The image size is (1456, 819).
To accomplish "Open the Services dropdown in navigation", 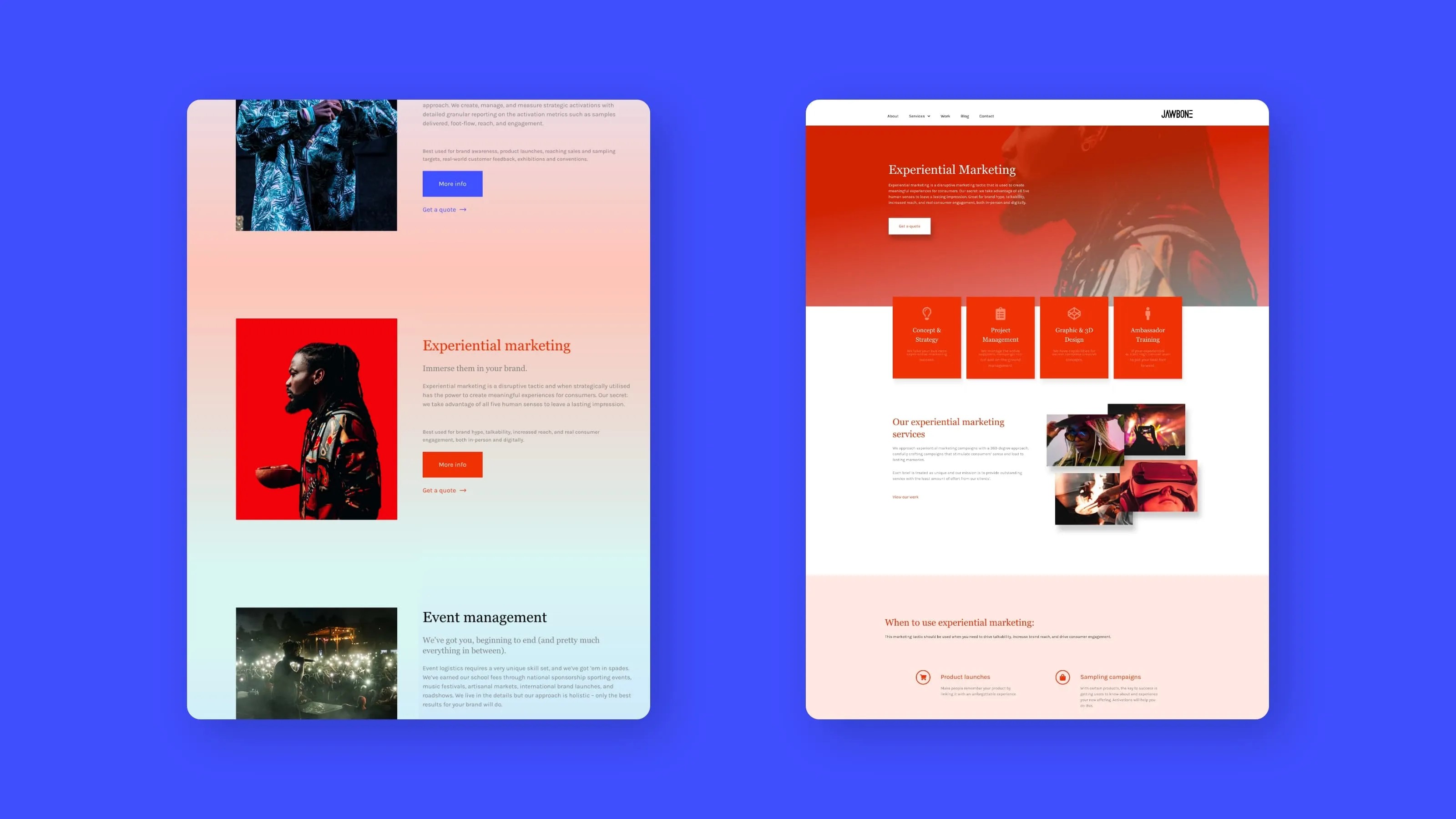I will tap(919, 116).
